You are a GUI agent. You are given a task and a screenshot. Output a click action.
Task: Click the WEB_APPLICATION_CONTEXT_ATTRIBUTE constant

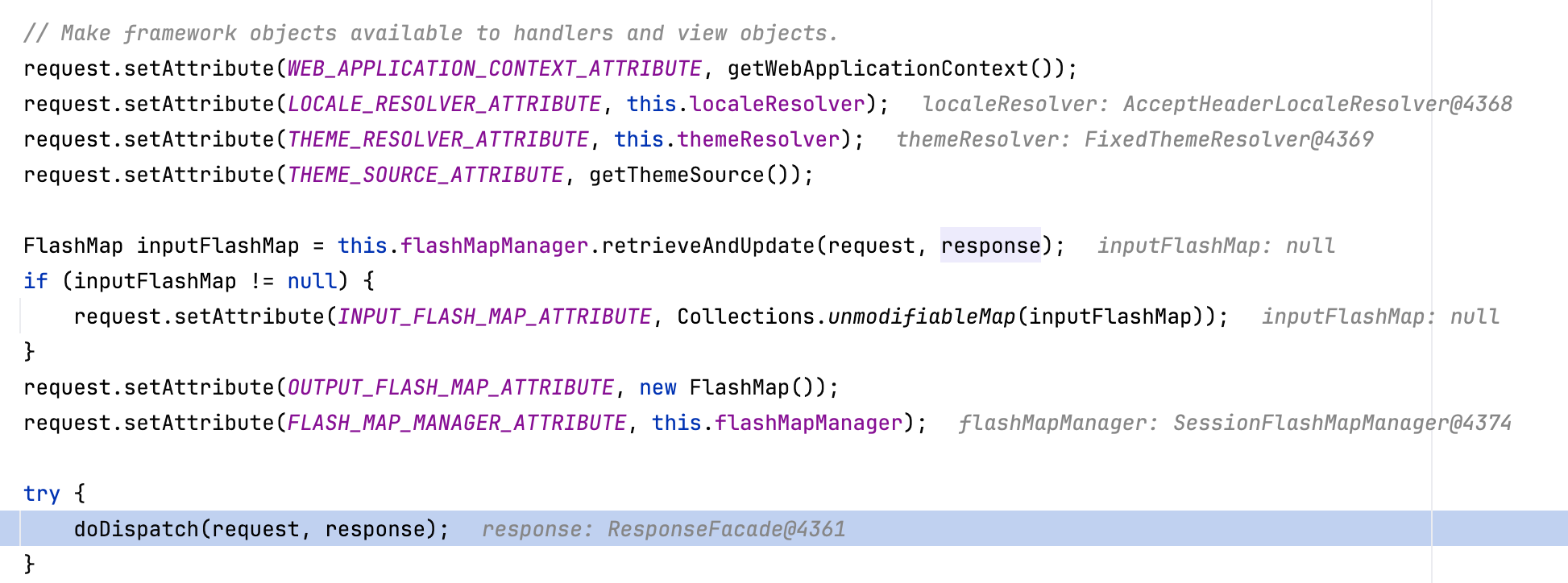point(495,68)
